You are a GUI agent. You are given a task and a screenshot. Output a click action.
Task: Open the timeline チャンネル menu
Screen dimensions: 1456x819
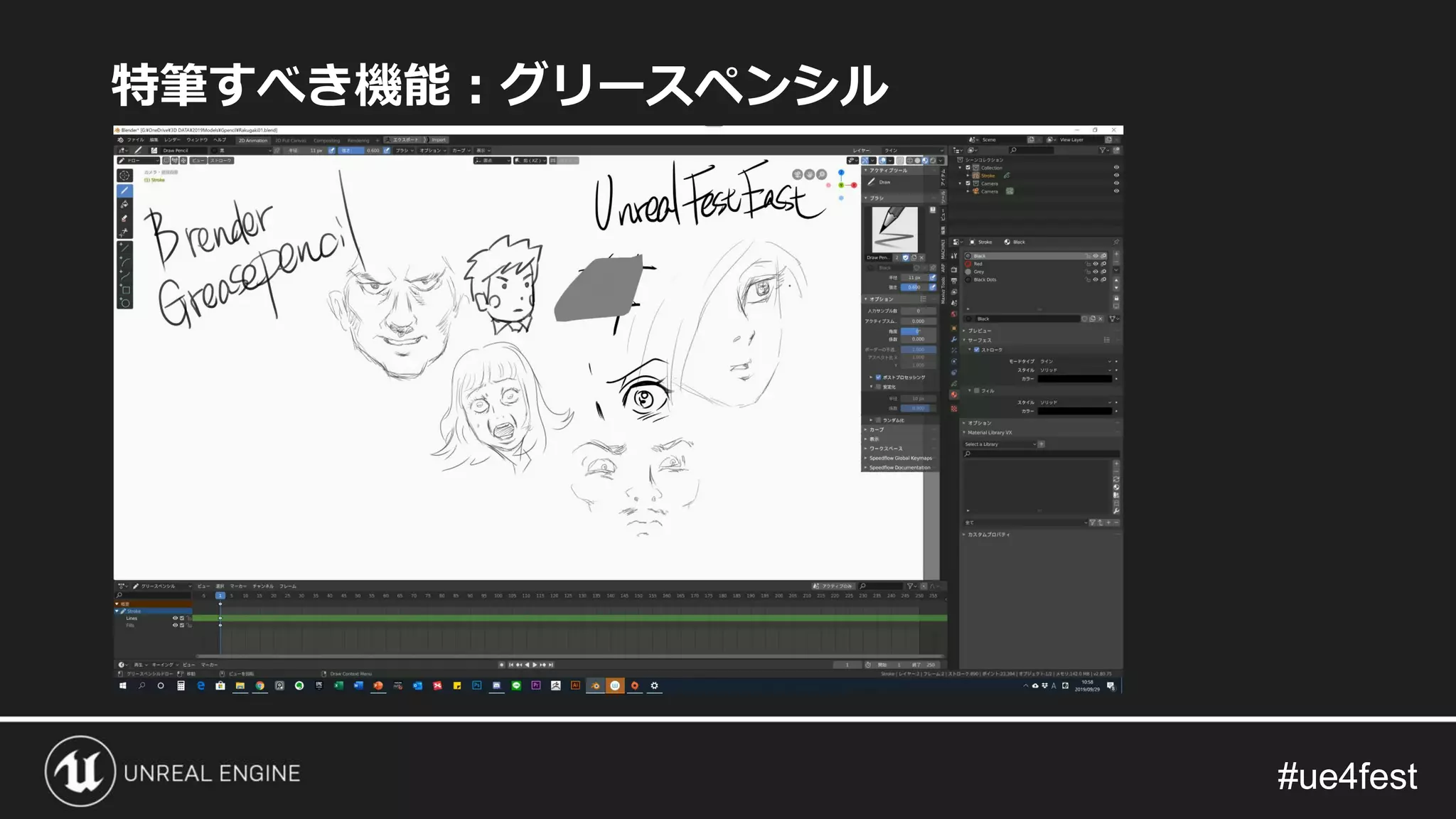[x=263, y=587]
